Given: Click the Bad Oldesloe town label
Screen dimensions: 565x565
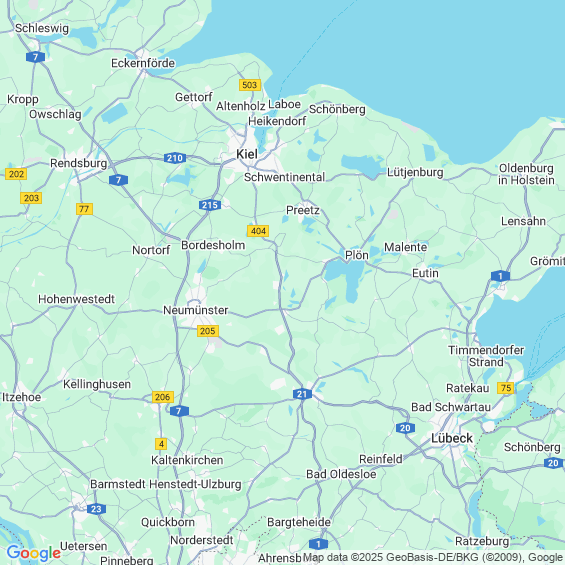Looking at the screenshot, I should click(341, 474).
